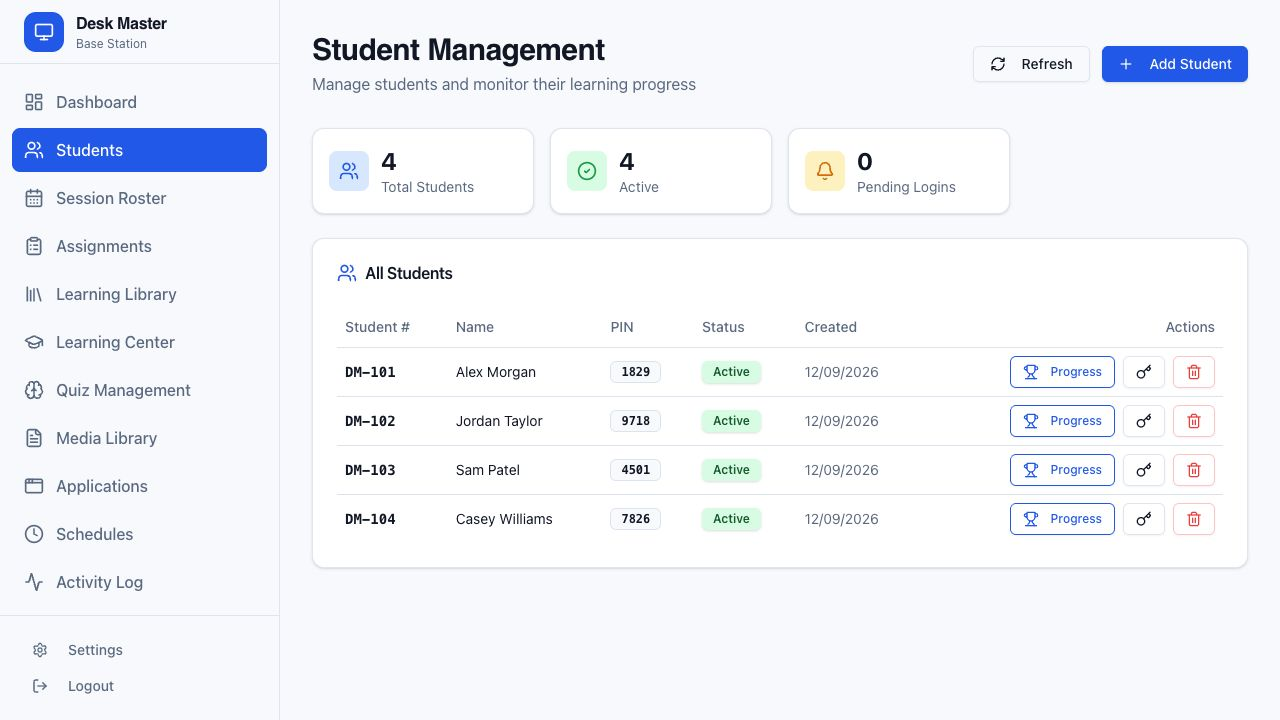Click student number DM-103
Viewport: 1280px width, 720px height.
(x=370, y=470)
